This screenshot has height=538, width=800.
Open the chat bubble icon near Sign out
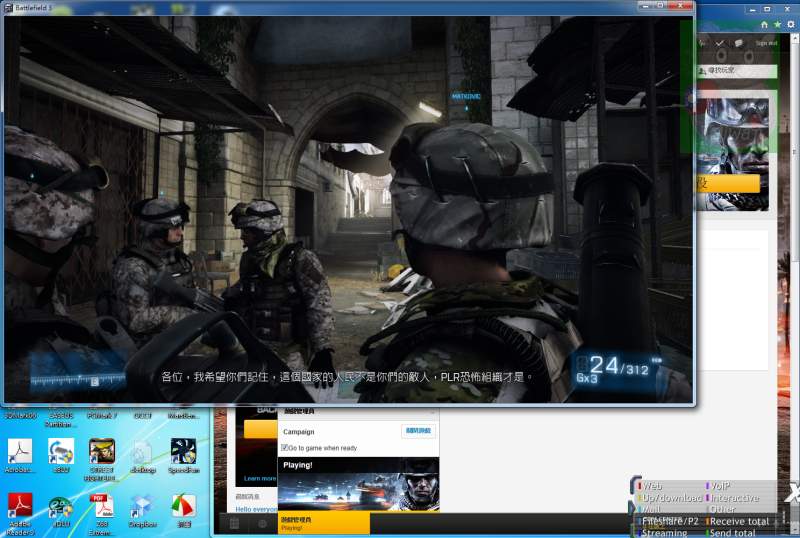(x=738, y=43)
